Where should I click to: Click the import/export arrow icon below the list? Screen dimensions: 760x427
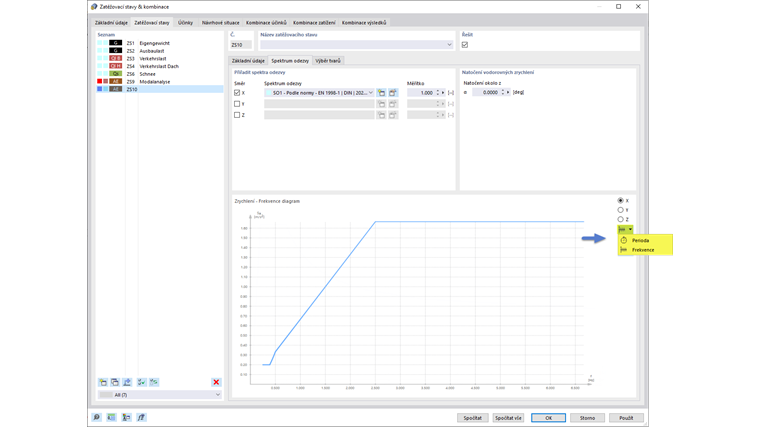click(x=127, y=382)
